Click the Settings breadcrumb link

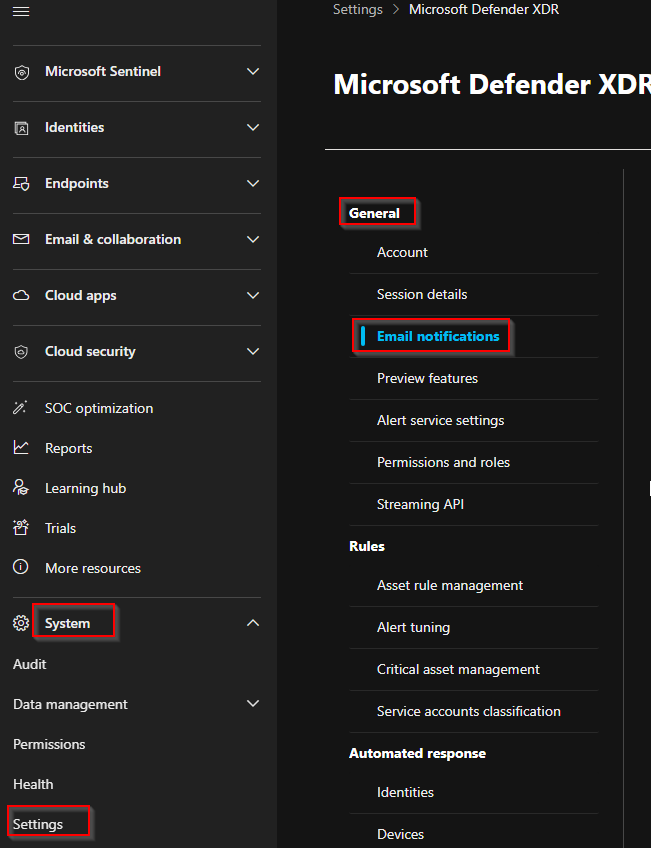click(358, 10)
